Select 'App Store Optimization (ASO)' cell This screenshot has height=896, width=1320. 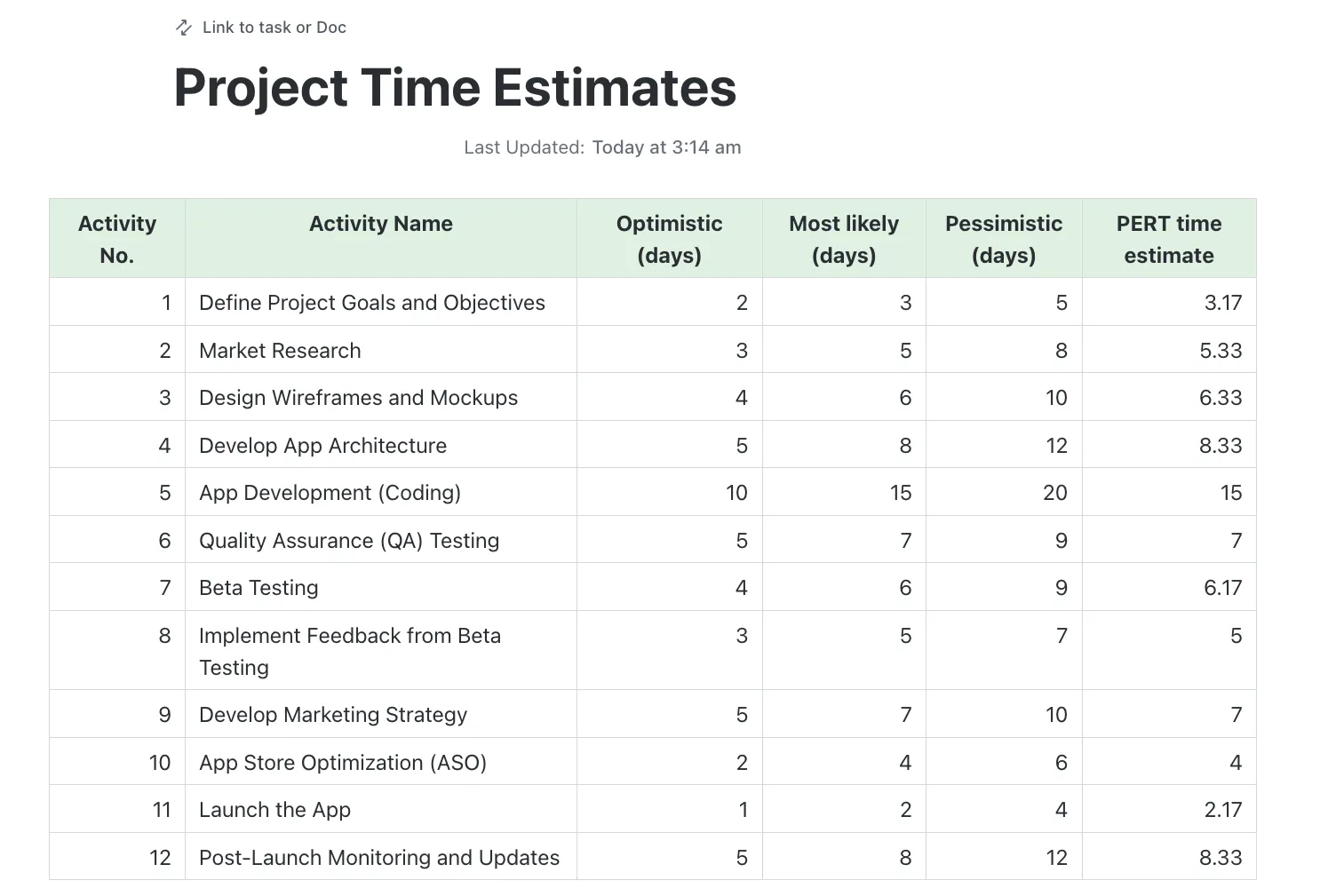[381, 762]
